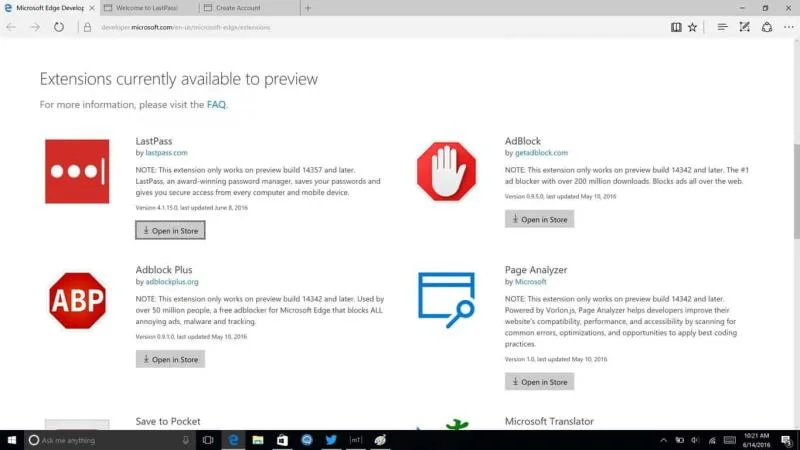800x450 pixels.
Task: Click the Adblock Plus ABP logo
Action: pos(77,301)
